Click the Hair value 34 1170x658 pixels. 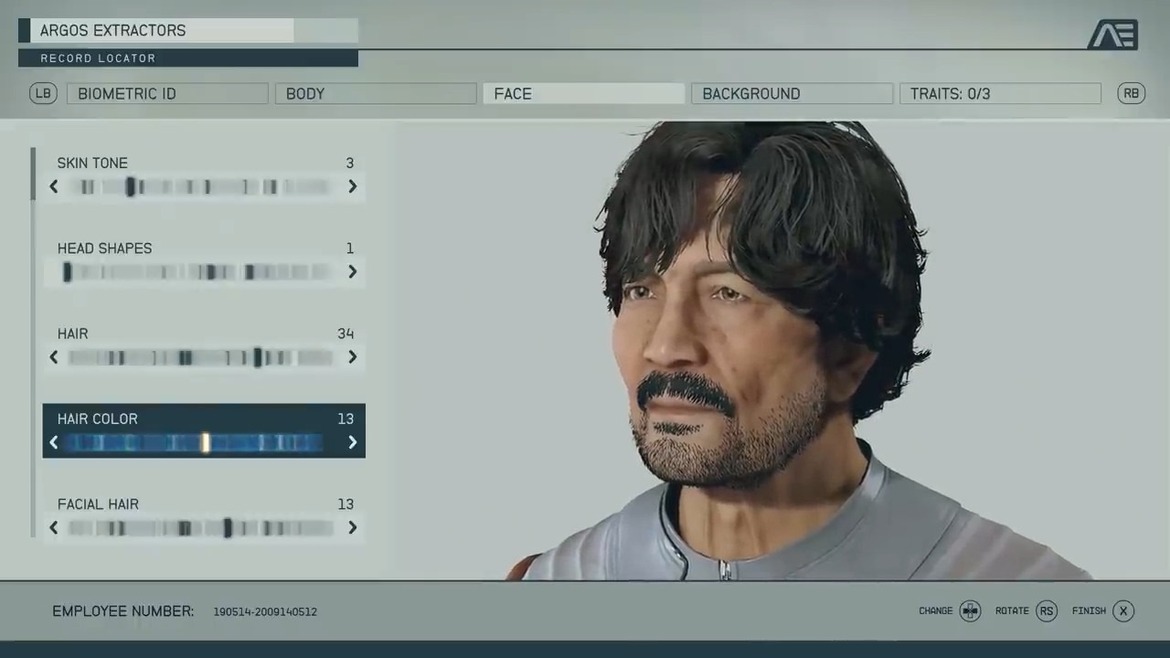click(345, 333)
